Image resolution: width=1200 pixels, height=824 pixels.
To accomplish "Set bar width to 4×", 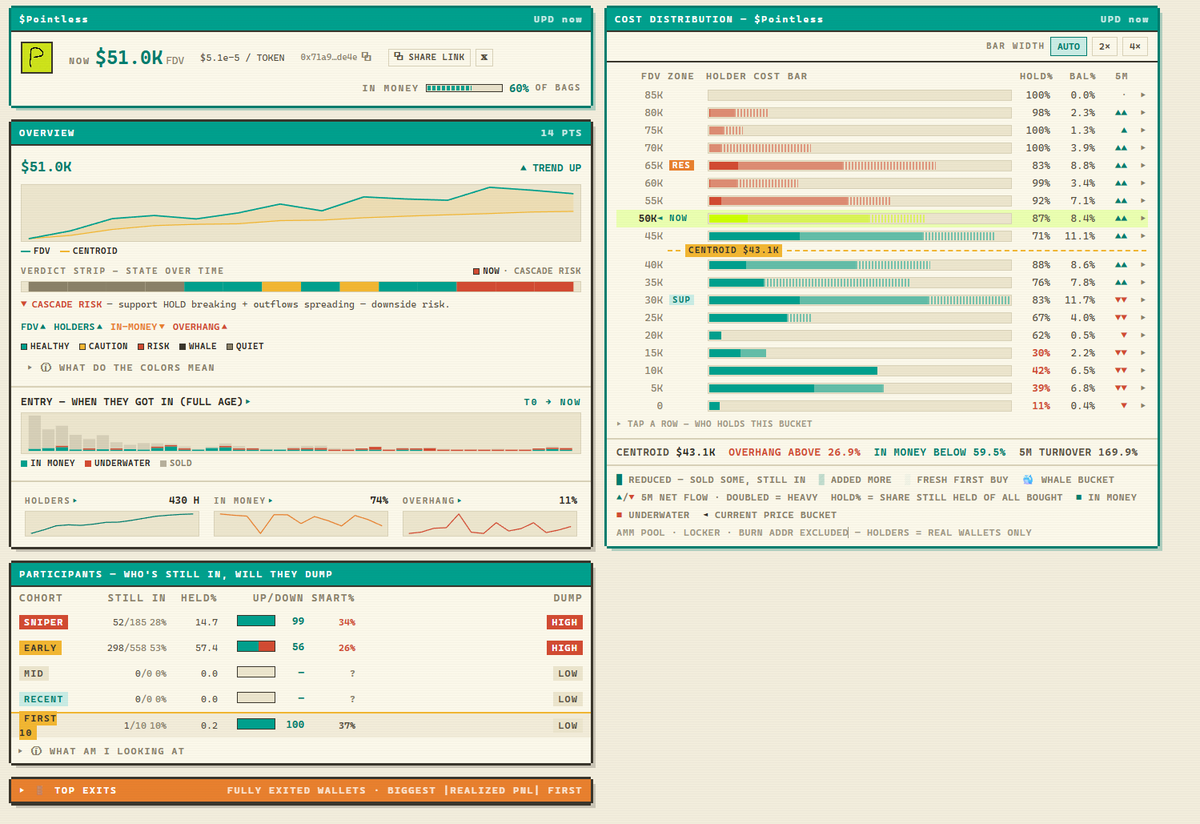I will (x=1134, y=46).
